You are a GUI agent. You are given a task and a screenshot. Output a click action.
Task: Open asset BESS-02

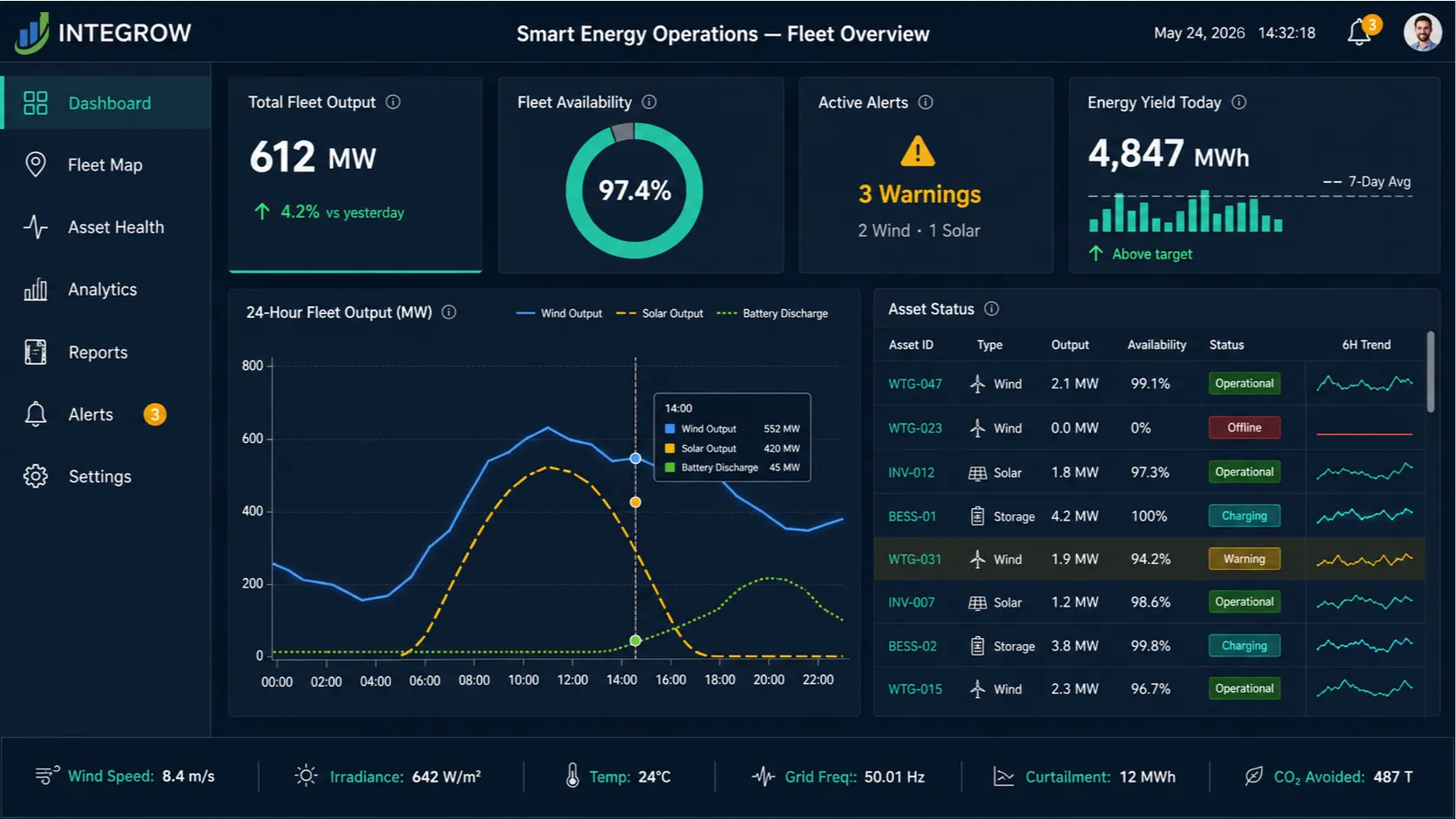(912, 646)
